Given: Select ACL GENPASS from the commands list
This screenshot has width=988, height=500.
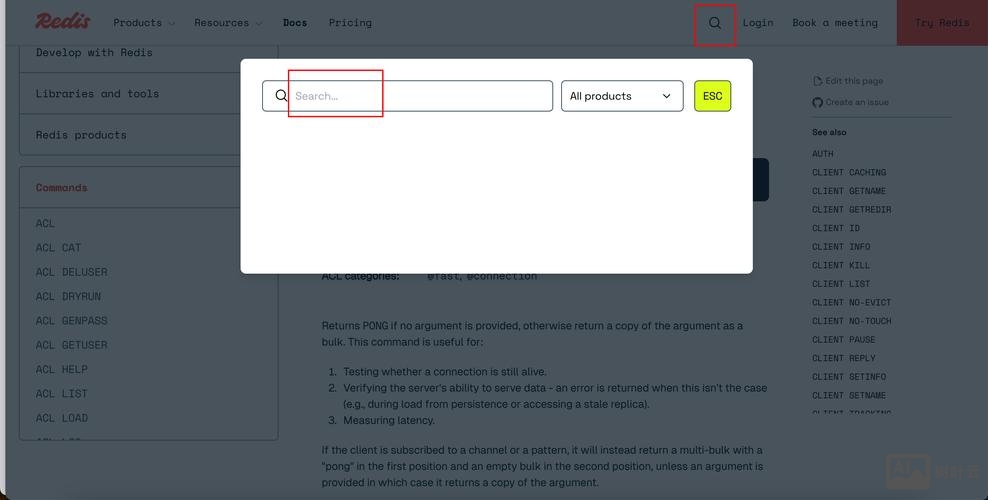Looking at the screenshot, I should pyautogui.click(x=72, y=321).
